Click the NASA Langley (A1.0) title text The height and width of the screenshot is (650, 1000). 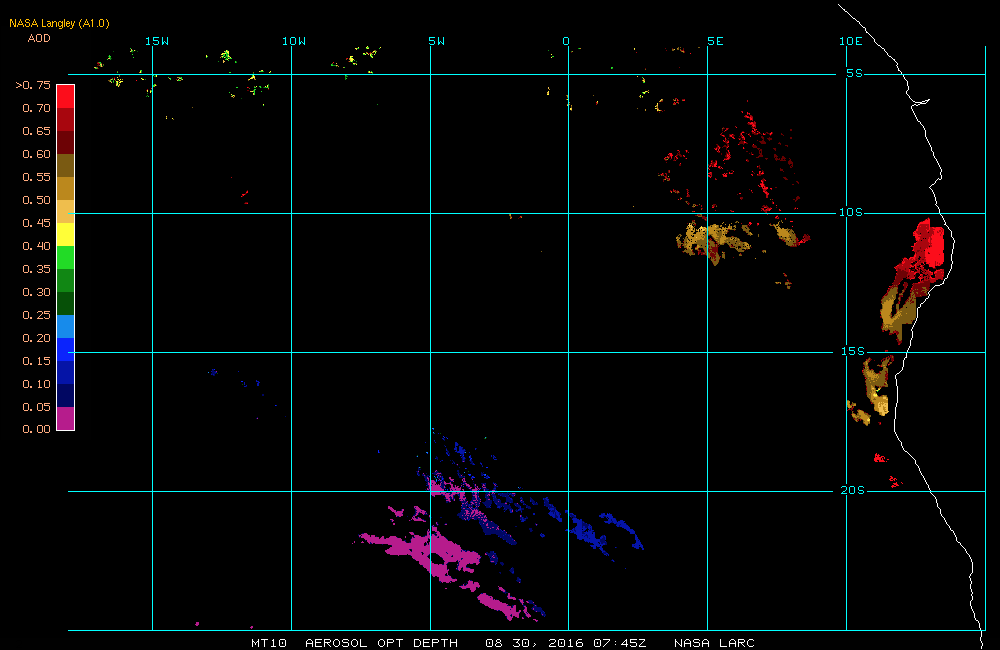[x=59, y=23]
